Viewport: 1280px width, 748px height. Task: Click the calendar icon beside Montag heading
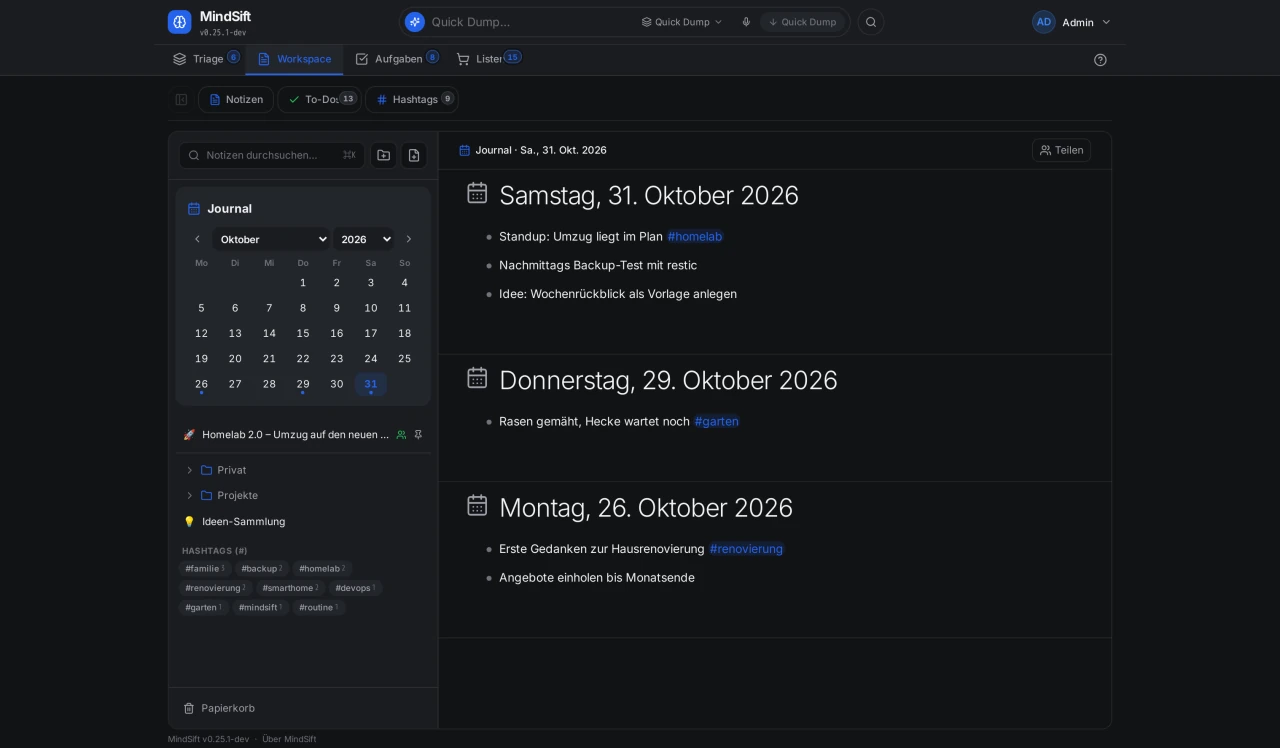pos(477,506)
